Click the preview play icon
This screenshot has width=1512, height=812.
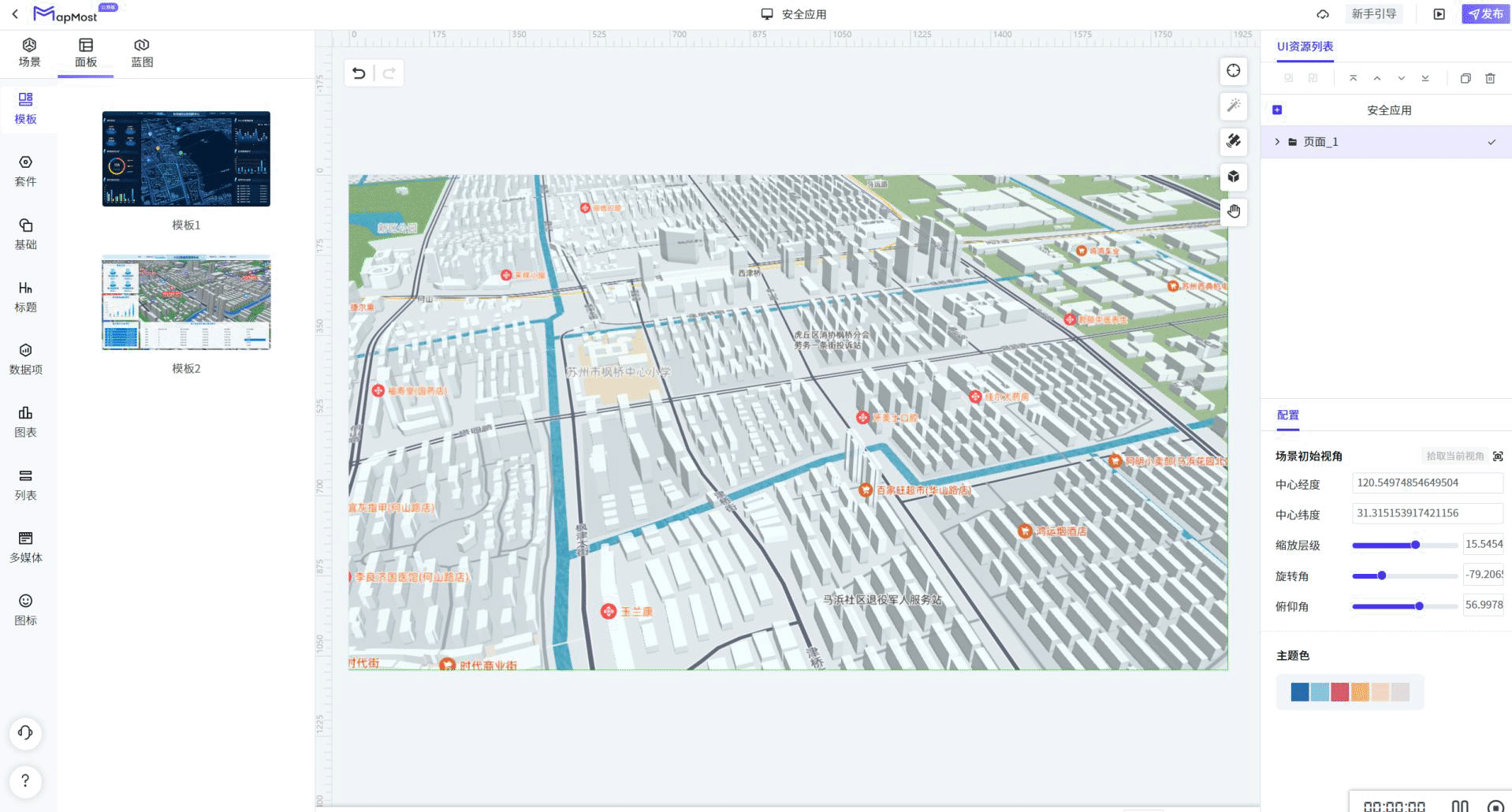pyautogui.click(x=1439, y=14)
